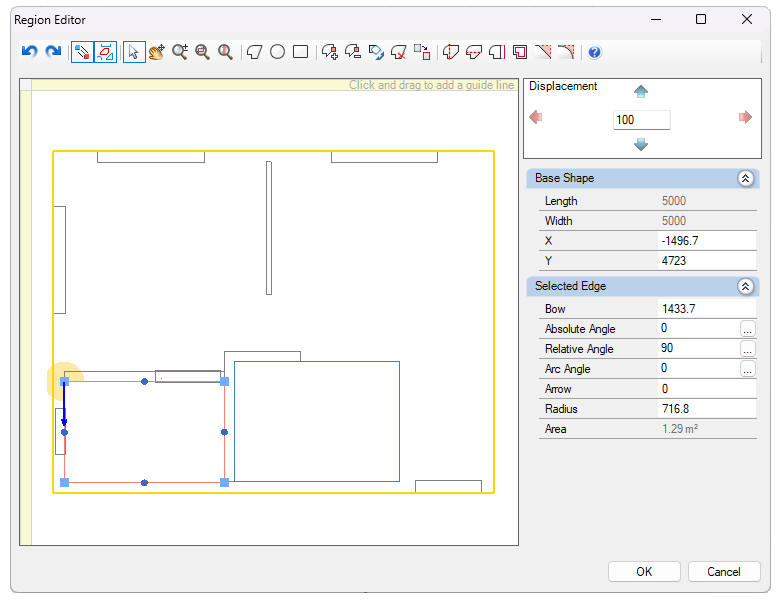Click the copy shape to region icon
Image resolution: width=777 pixels, height=600 pixels.
click(422, 52)
